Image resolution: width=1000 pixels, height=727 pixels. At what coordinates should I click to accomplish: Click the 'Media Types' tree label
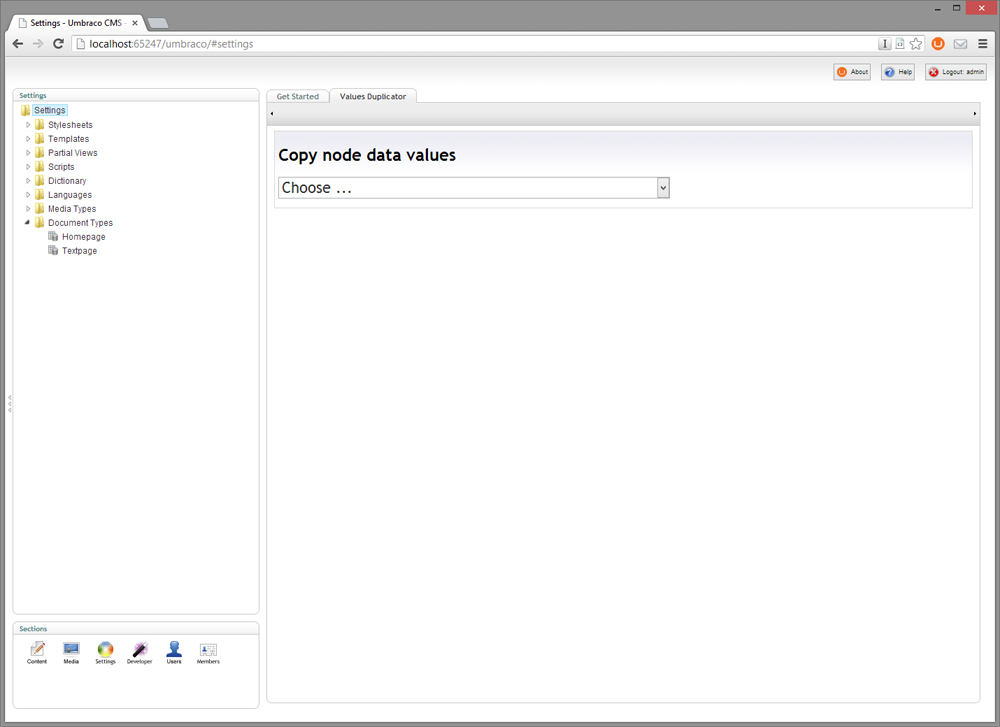(72, 209)
